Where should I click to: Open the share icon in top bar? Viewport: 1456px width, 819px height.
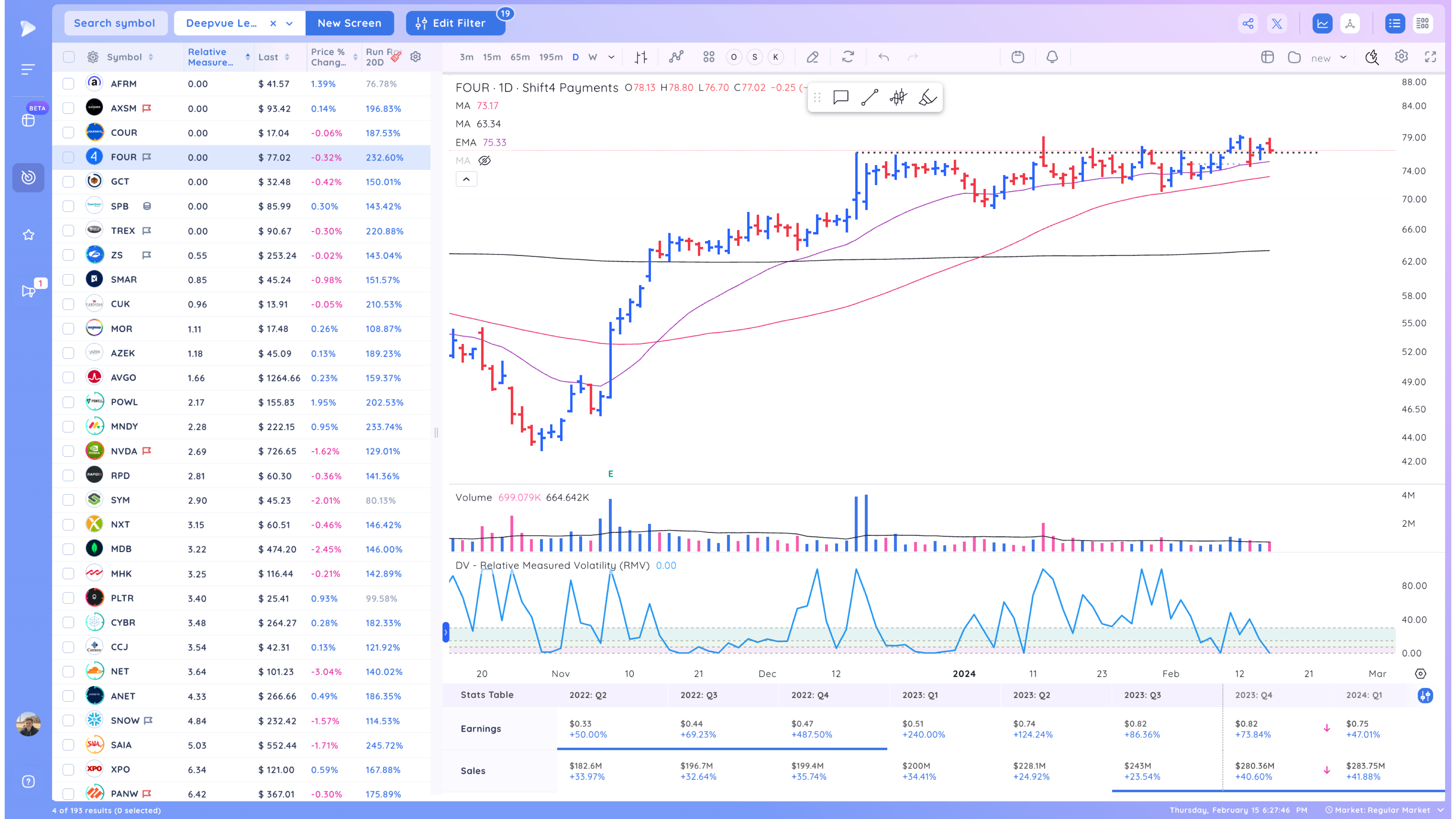(x=1247, y=23)
